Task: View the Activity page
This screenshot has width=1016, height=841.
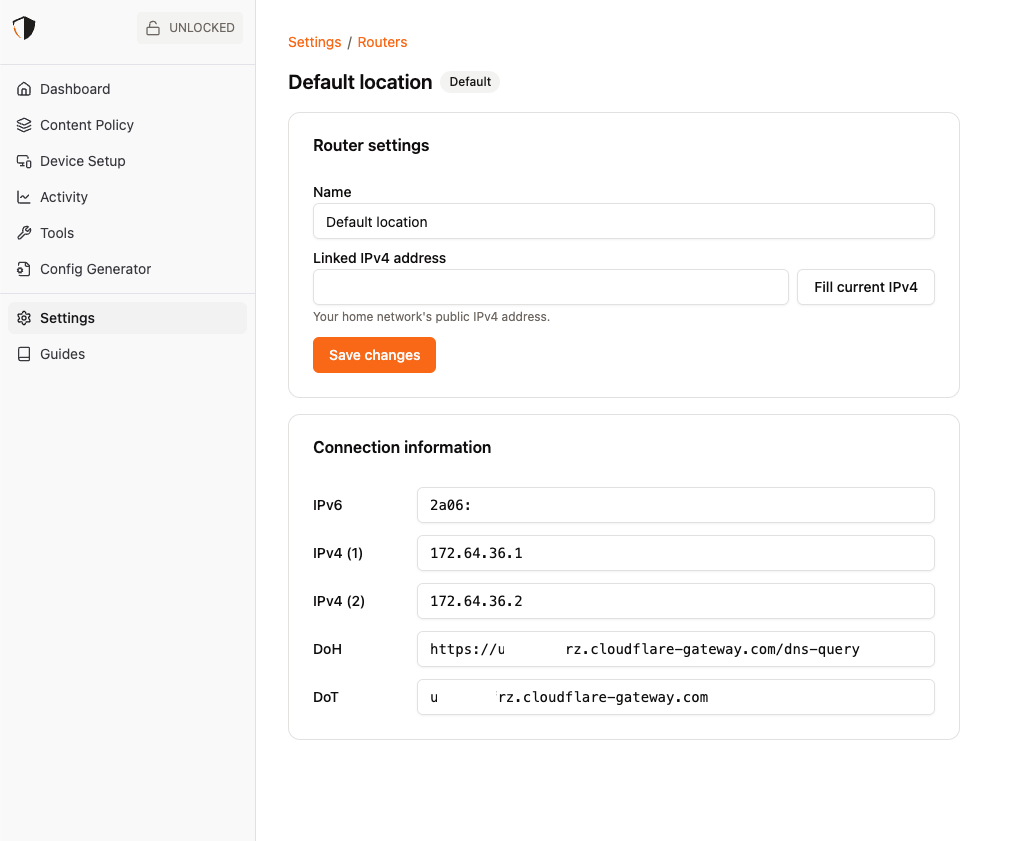Action: pyautogui.click(x=128, y=197)
